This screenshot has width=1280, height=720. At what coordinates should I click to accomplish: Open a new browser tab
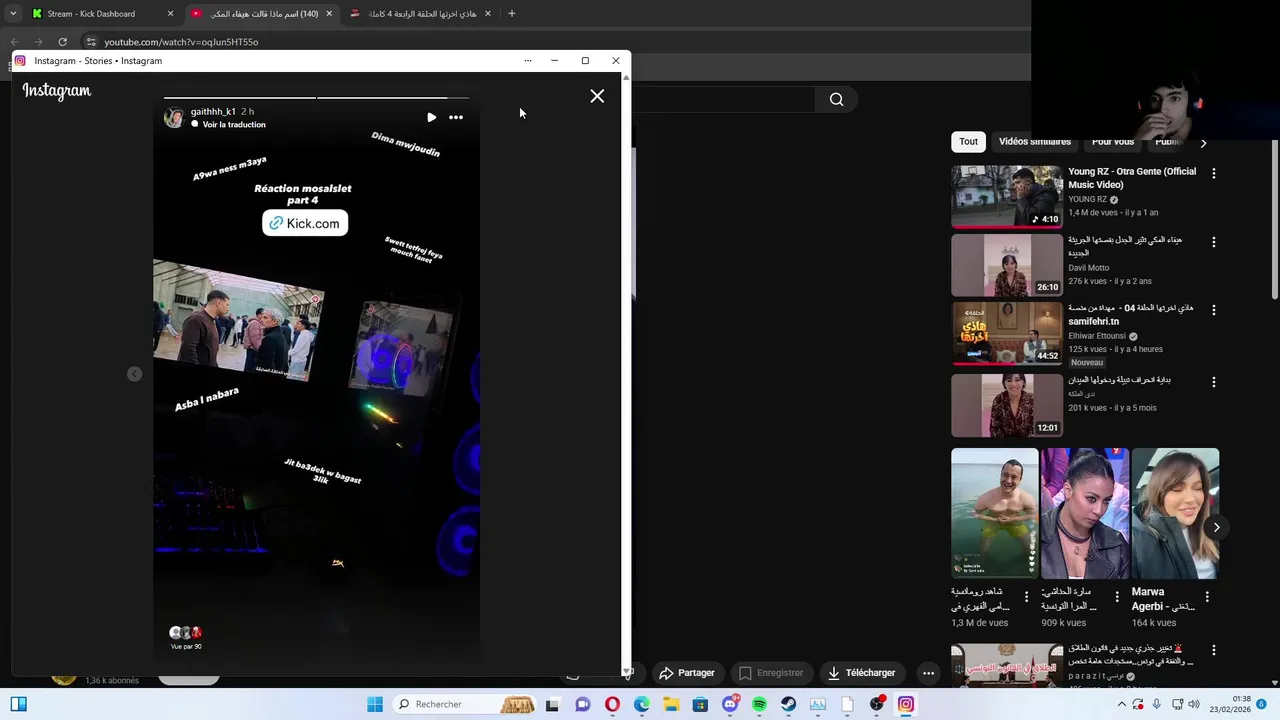[512, 14]
